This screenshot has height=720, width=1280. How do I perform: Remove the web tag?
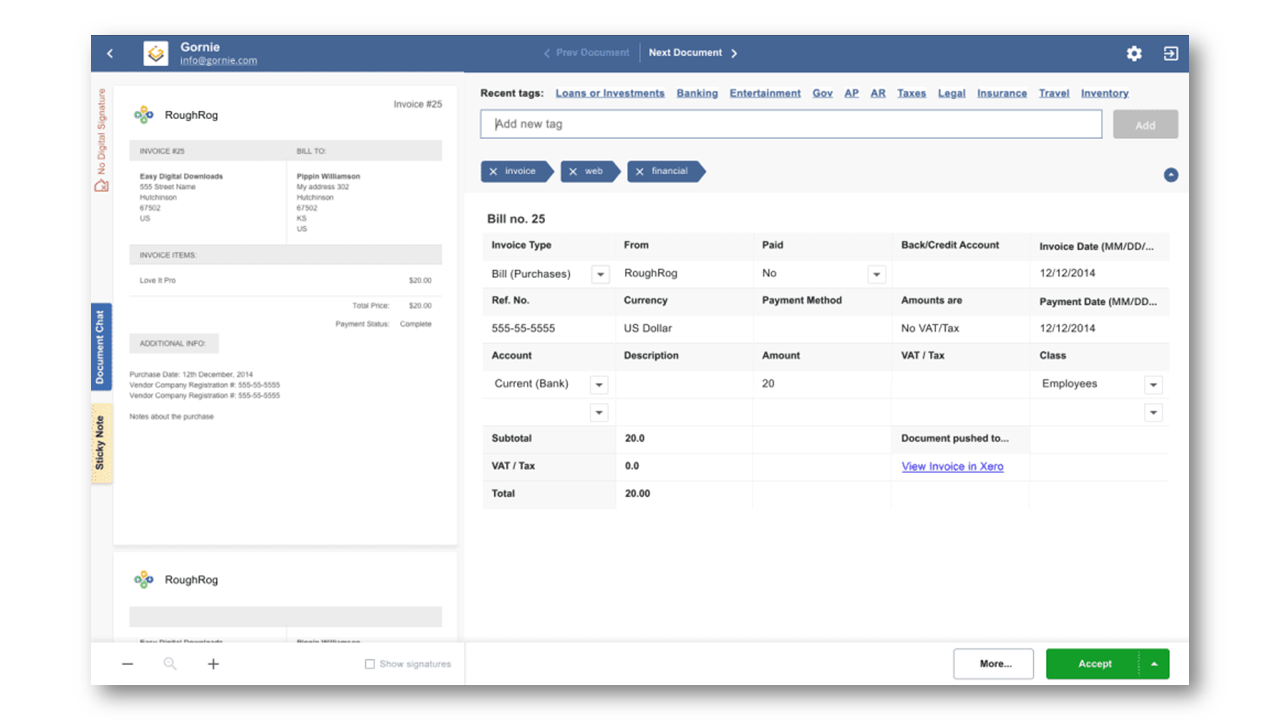point(573,171)
